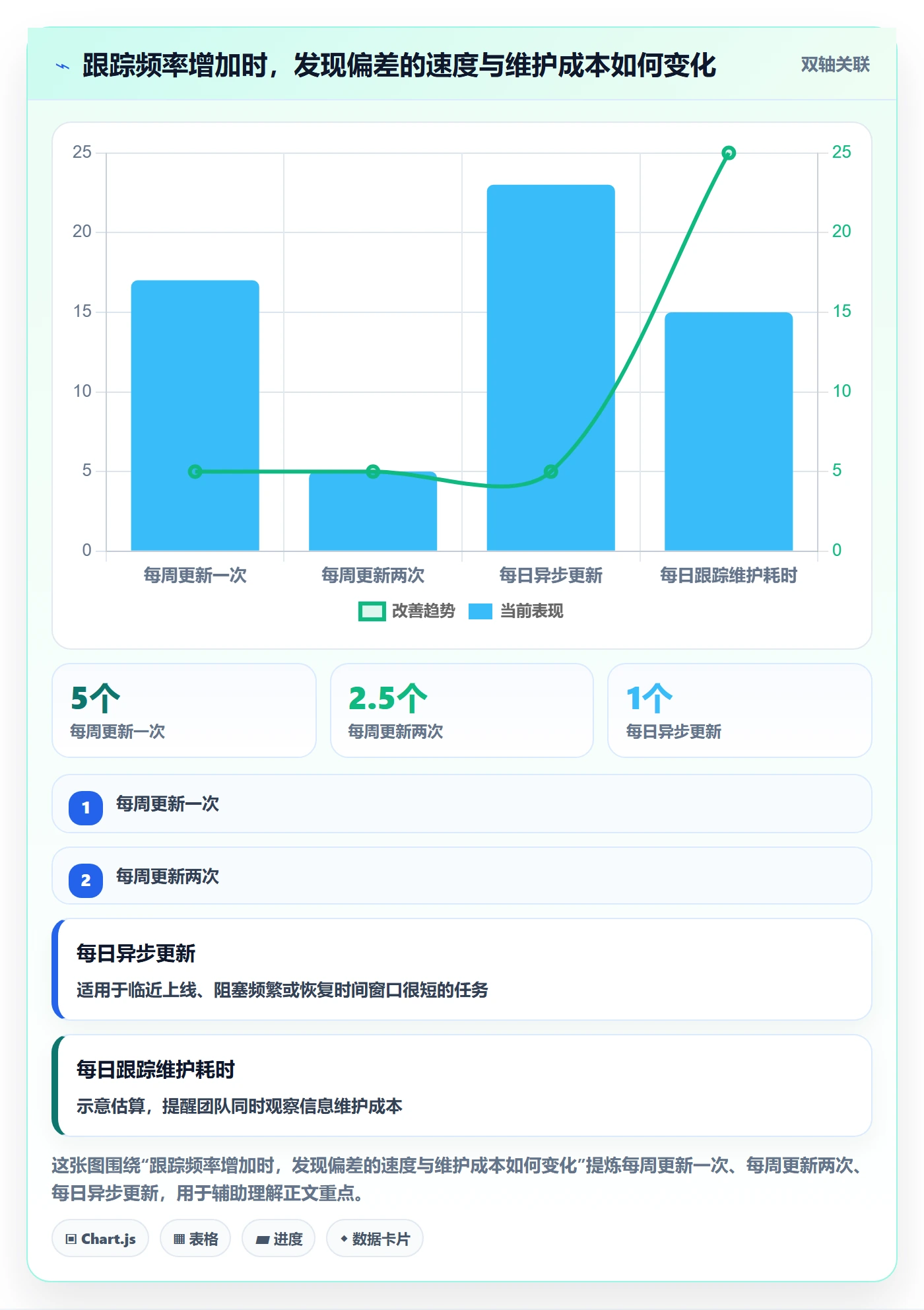Click the 进度 tag
This screenshot has height=1310, width=924.
(279, 1239)
